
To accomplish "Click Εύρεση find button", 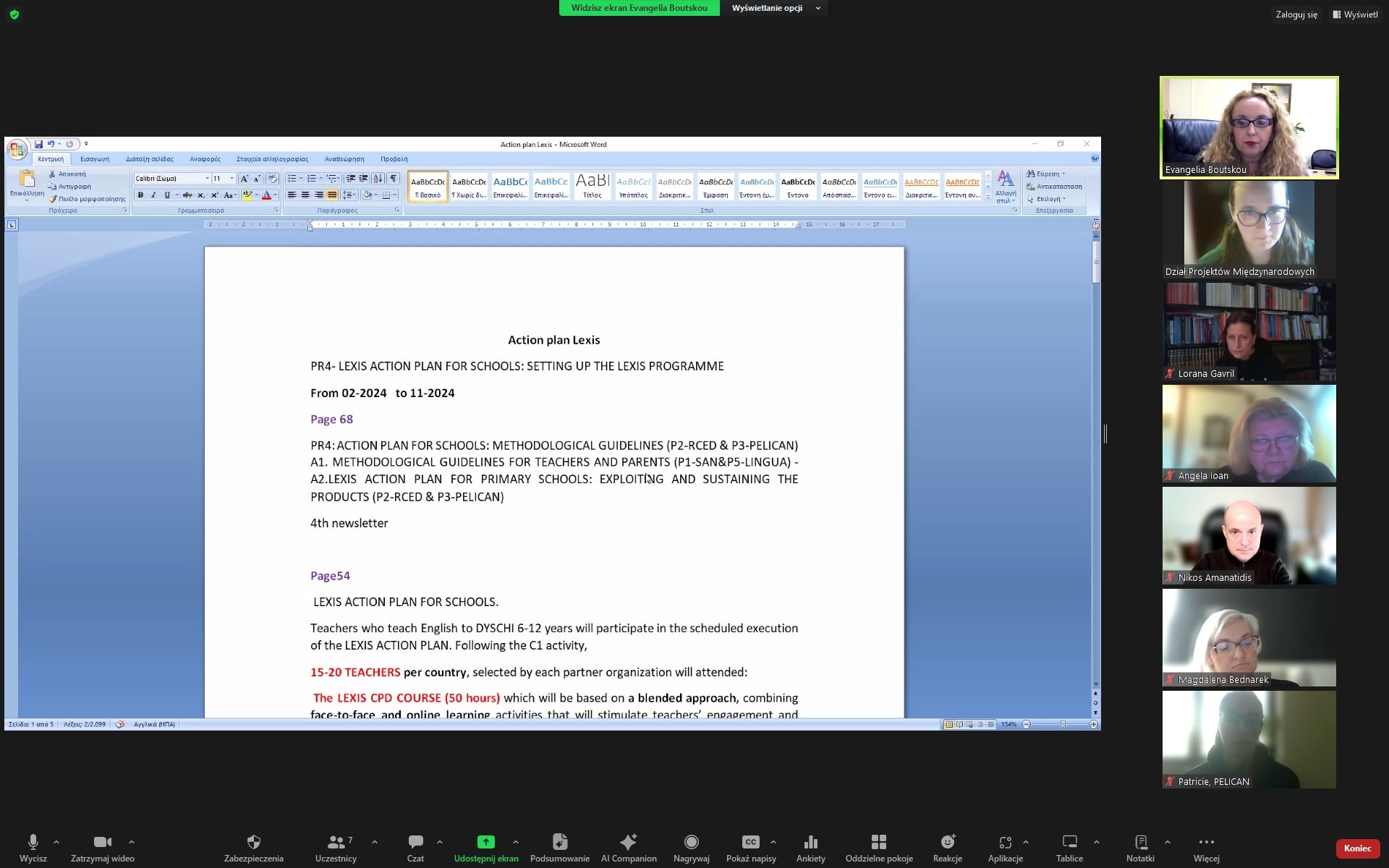I will point(1046,174).
